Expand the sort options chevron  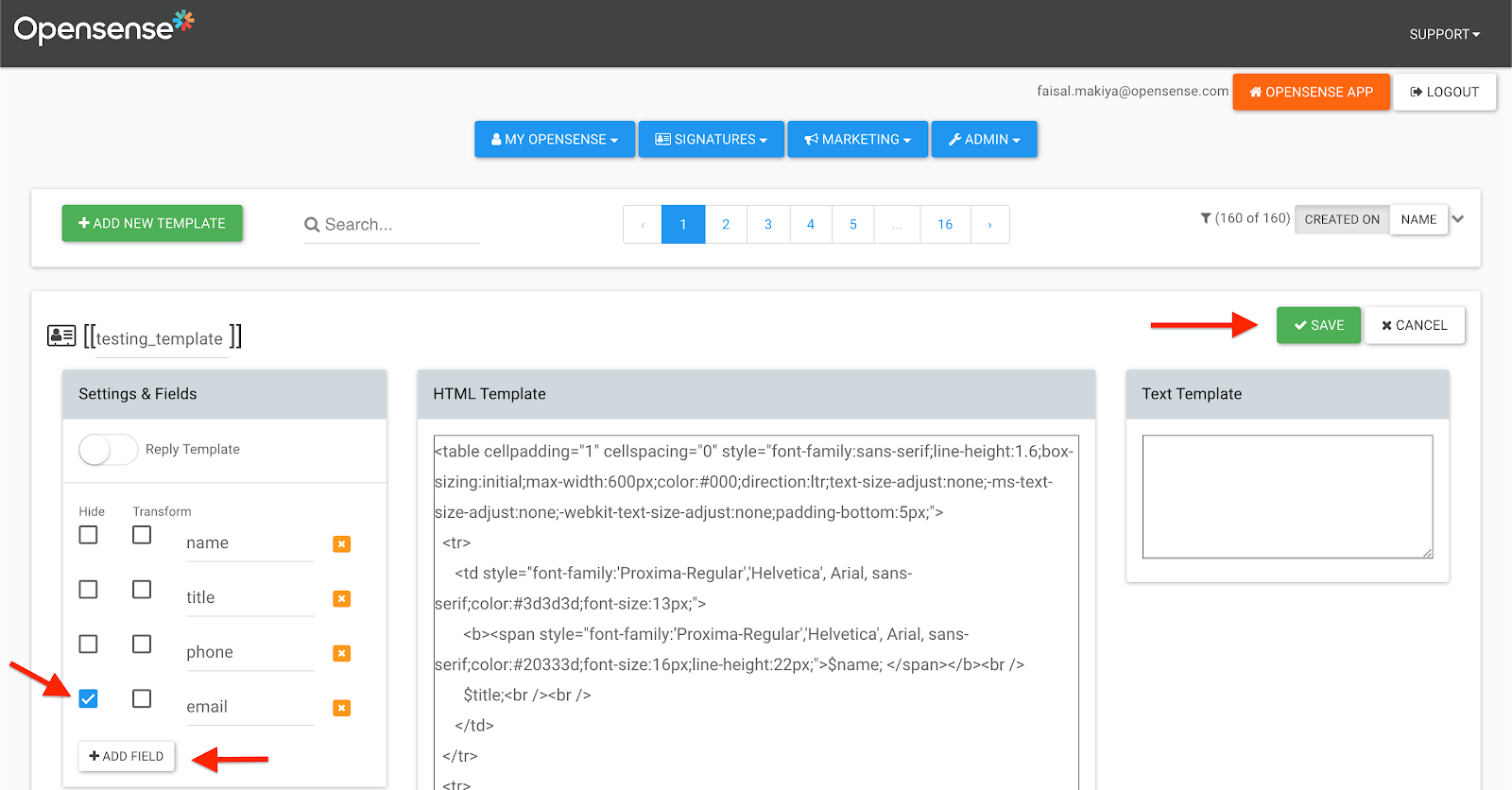coord(1458,219)
